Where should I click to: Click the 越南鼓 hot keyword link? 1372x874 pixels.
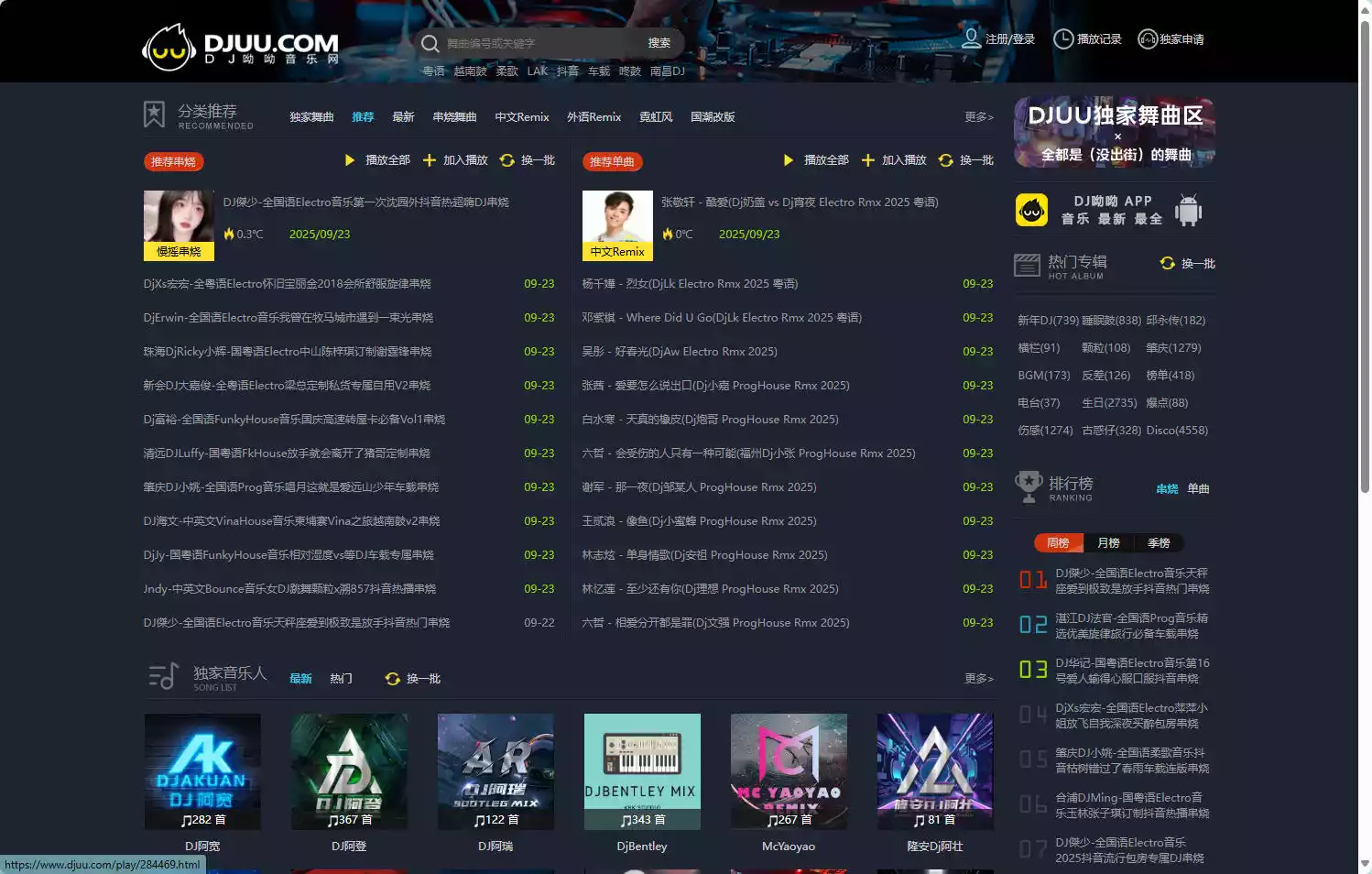click(x=470, y=71)
